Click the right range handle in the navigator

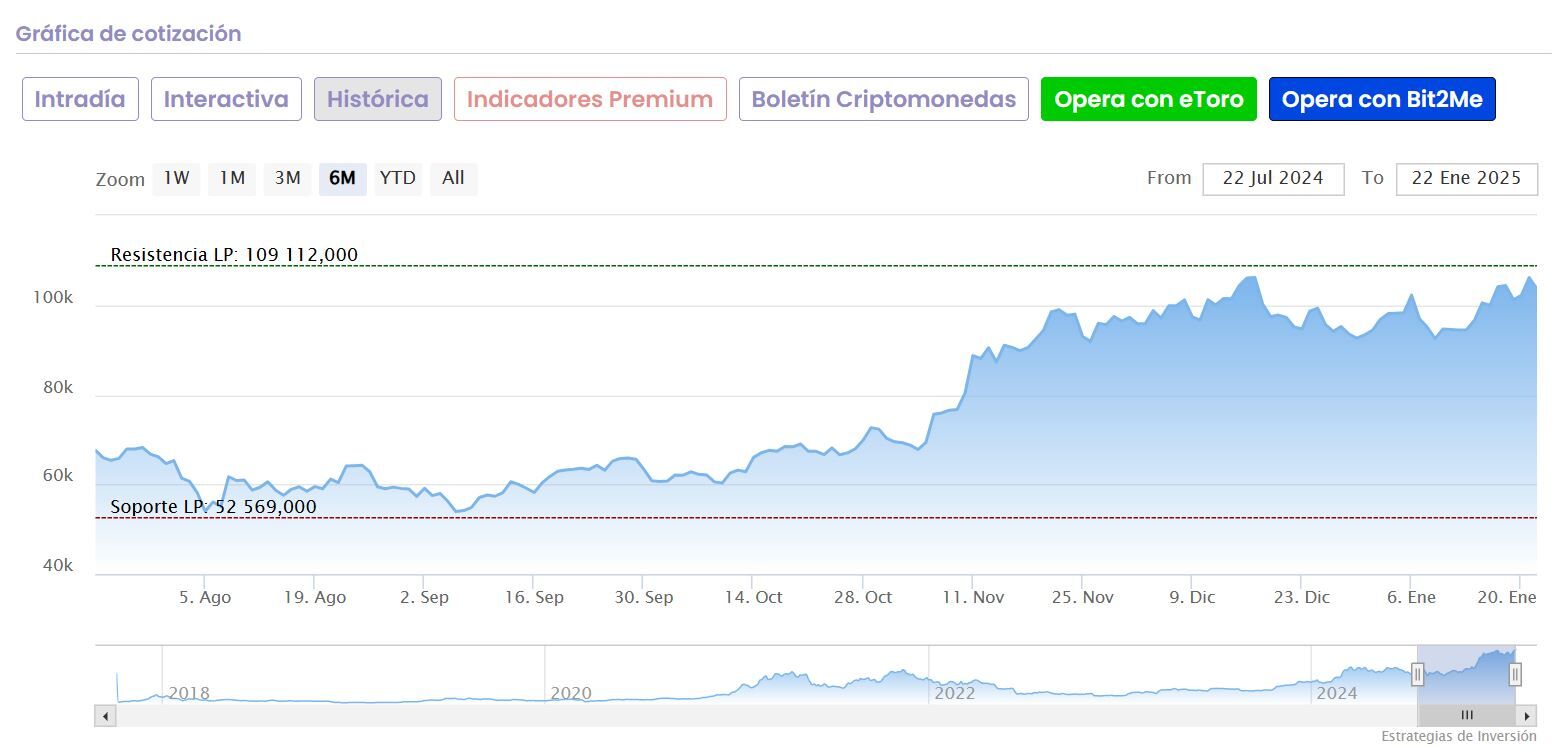coord(1515,675)
